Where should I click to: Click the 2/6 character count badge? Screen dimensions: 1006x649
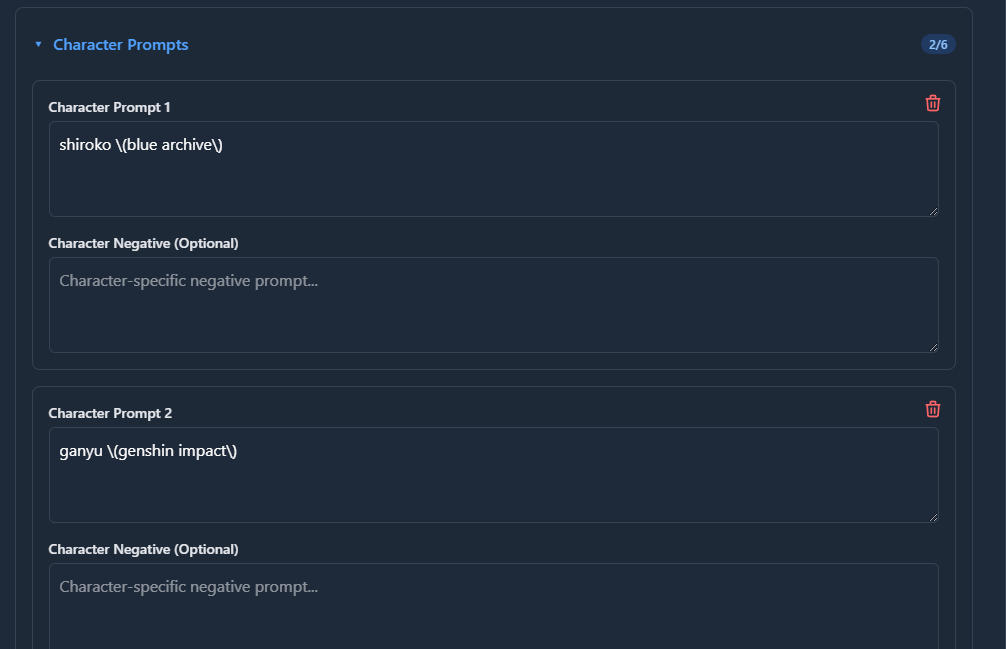tap(938, 44)
